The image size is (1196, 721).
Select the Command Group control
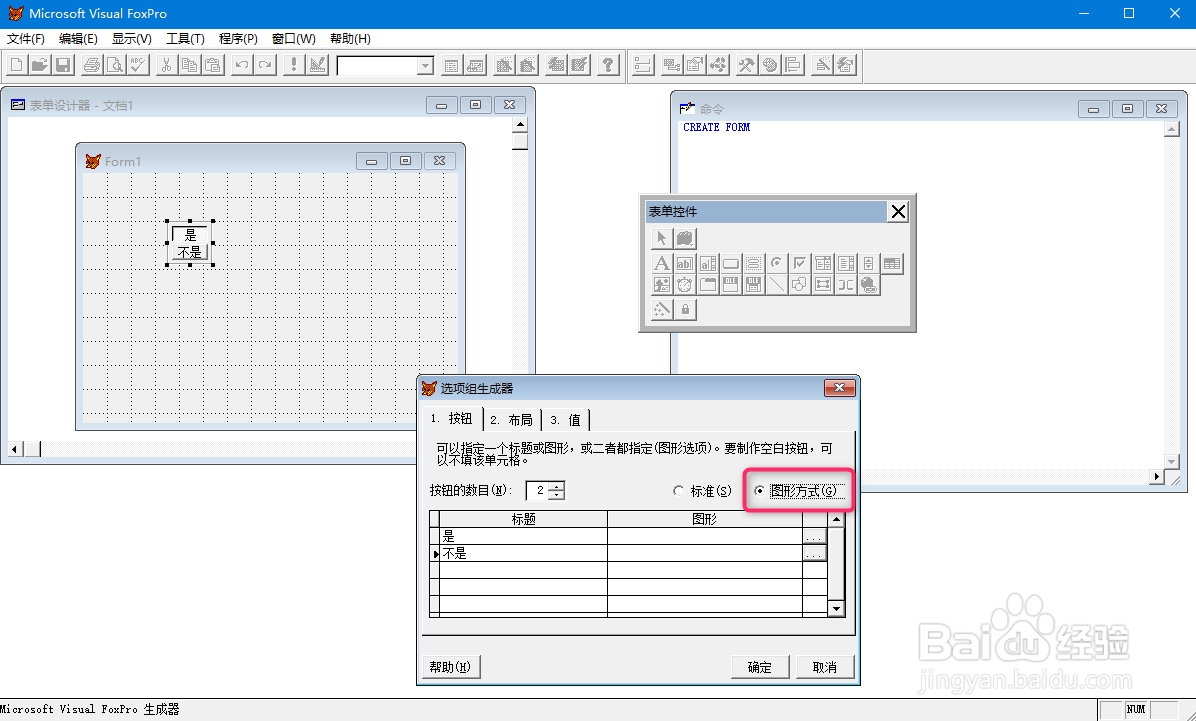pos(753,263)
